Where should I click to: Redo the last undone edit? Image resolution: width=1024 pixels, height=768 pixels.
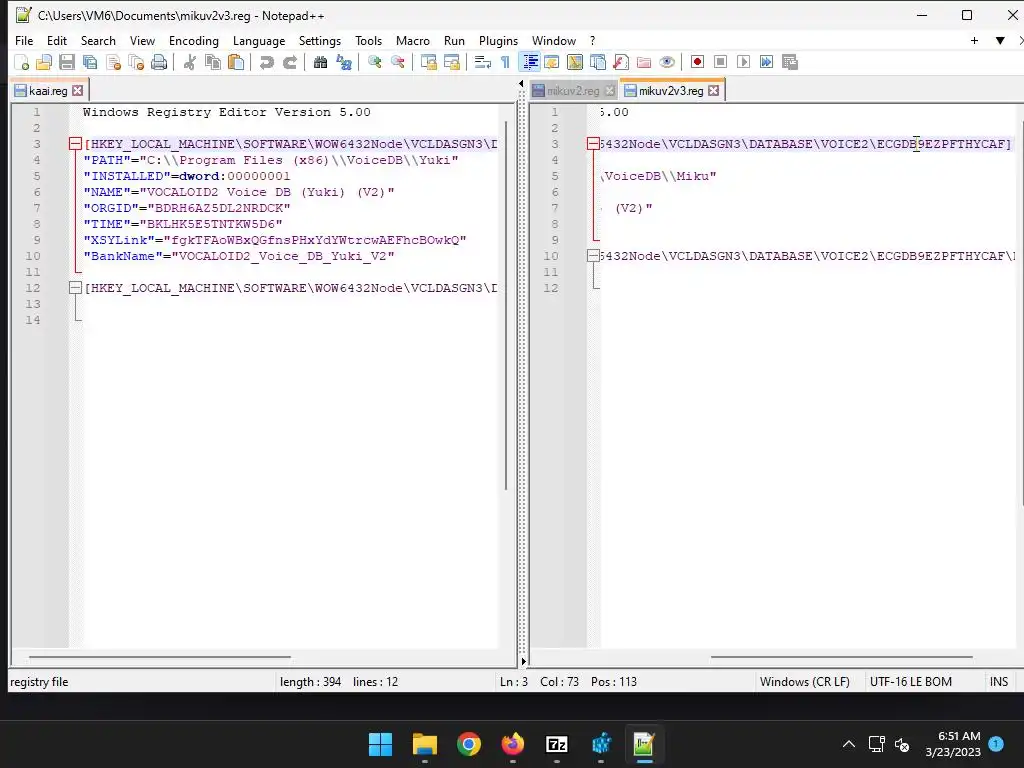click(x=289, y=62)
